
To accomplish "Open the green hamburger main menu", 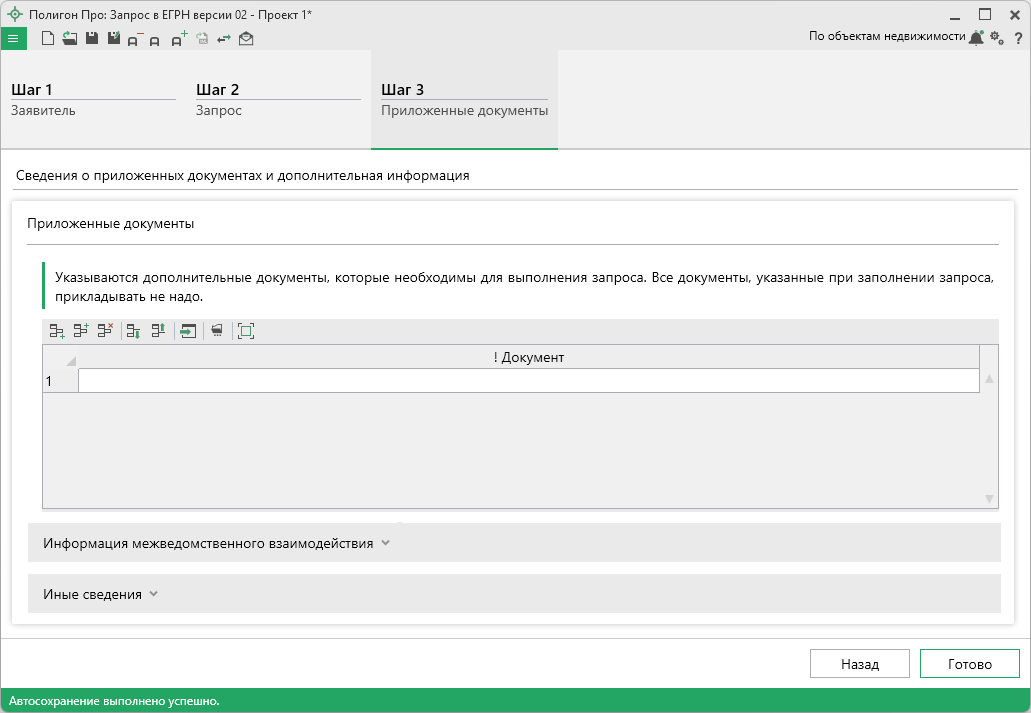I will (13, 39).
